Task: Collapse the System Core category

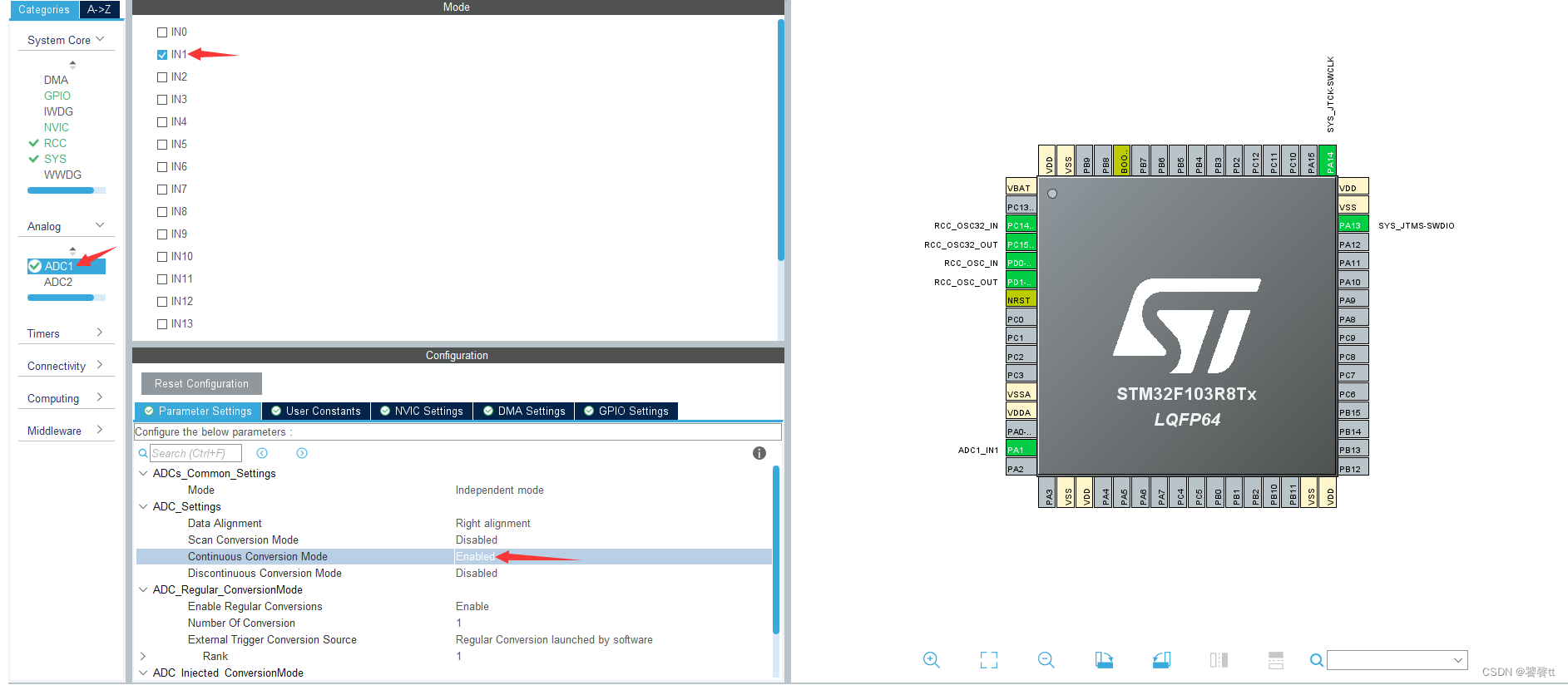Action: [x=100, y=39]
